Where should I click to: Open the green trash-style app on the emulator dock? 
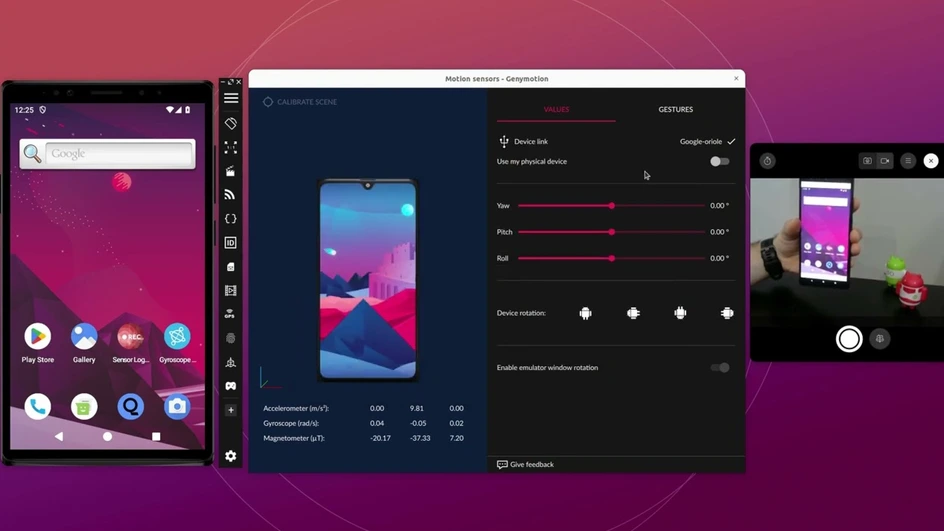(84, 407)
